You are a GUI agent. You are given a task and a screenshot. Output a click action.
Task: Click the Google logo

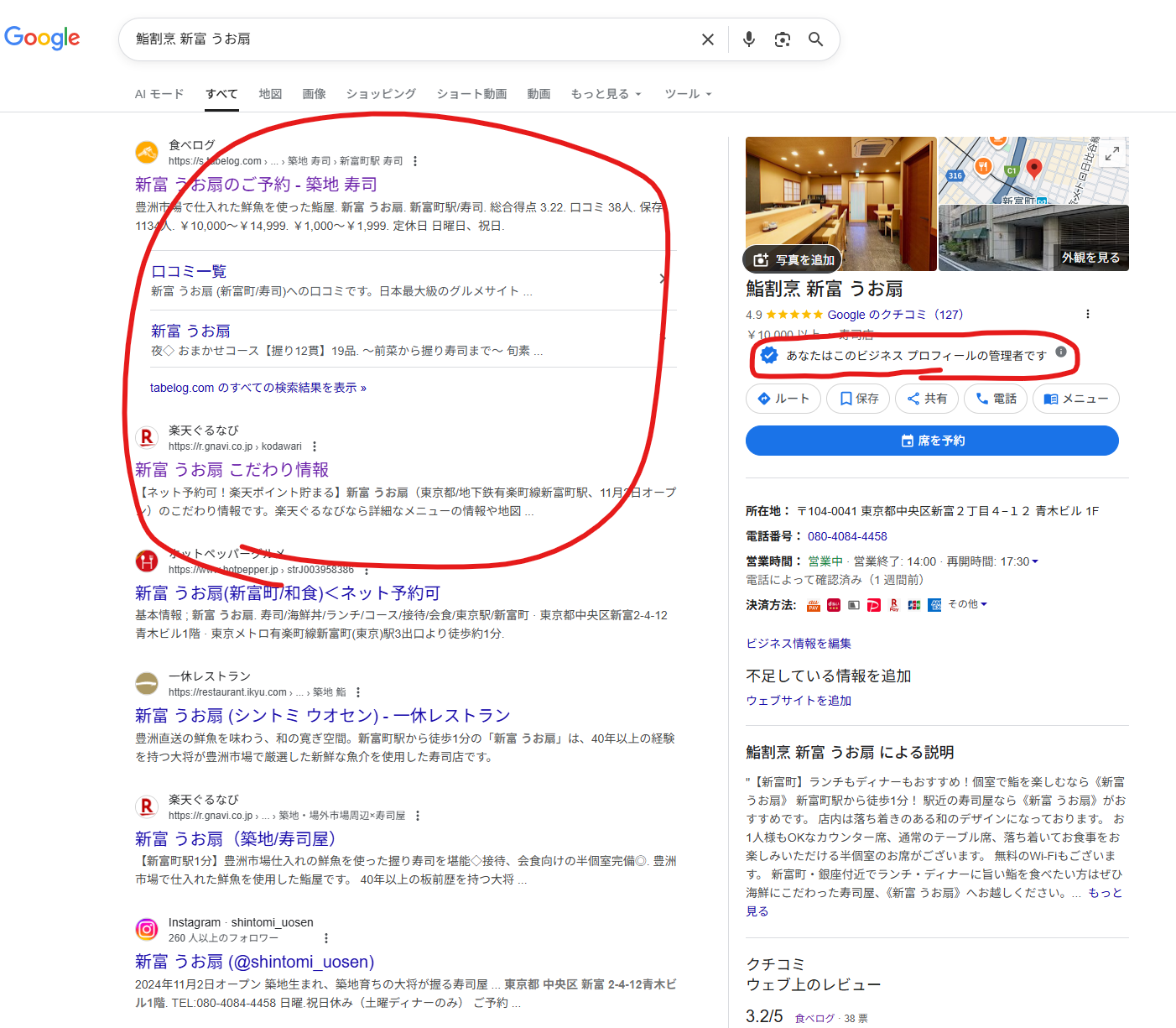pos(42,37)
